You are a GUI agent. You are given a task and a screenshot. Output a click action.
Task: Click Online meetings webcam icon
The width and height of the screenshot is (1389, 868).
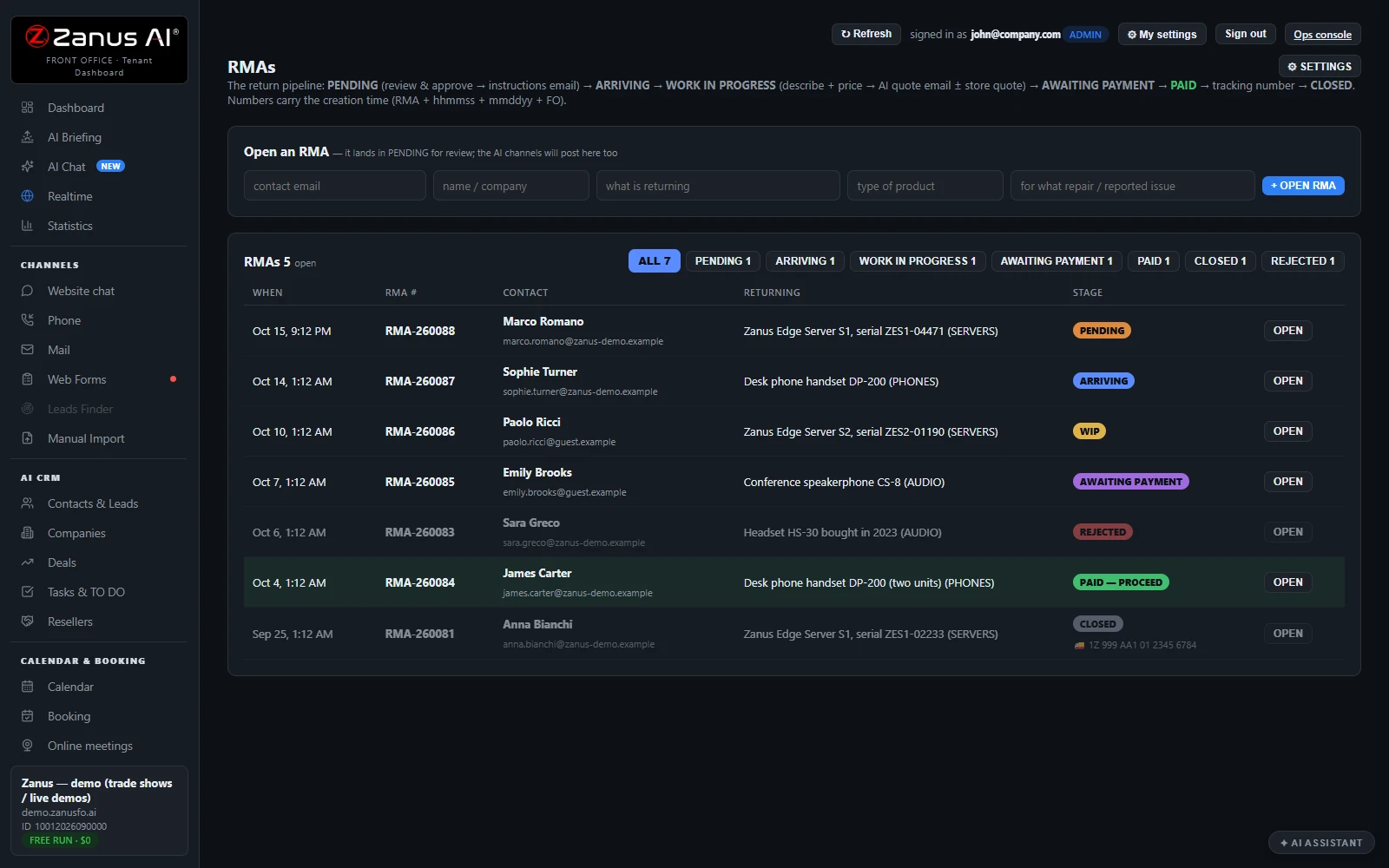click(x=27, y=746)
